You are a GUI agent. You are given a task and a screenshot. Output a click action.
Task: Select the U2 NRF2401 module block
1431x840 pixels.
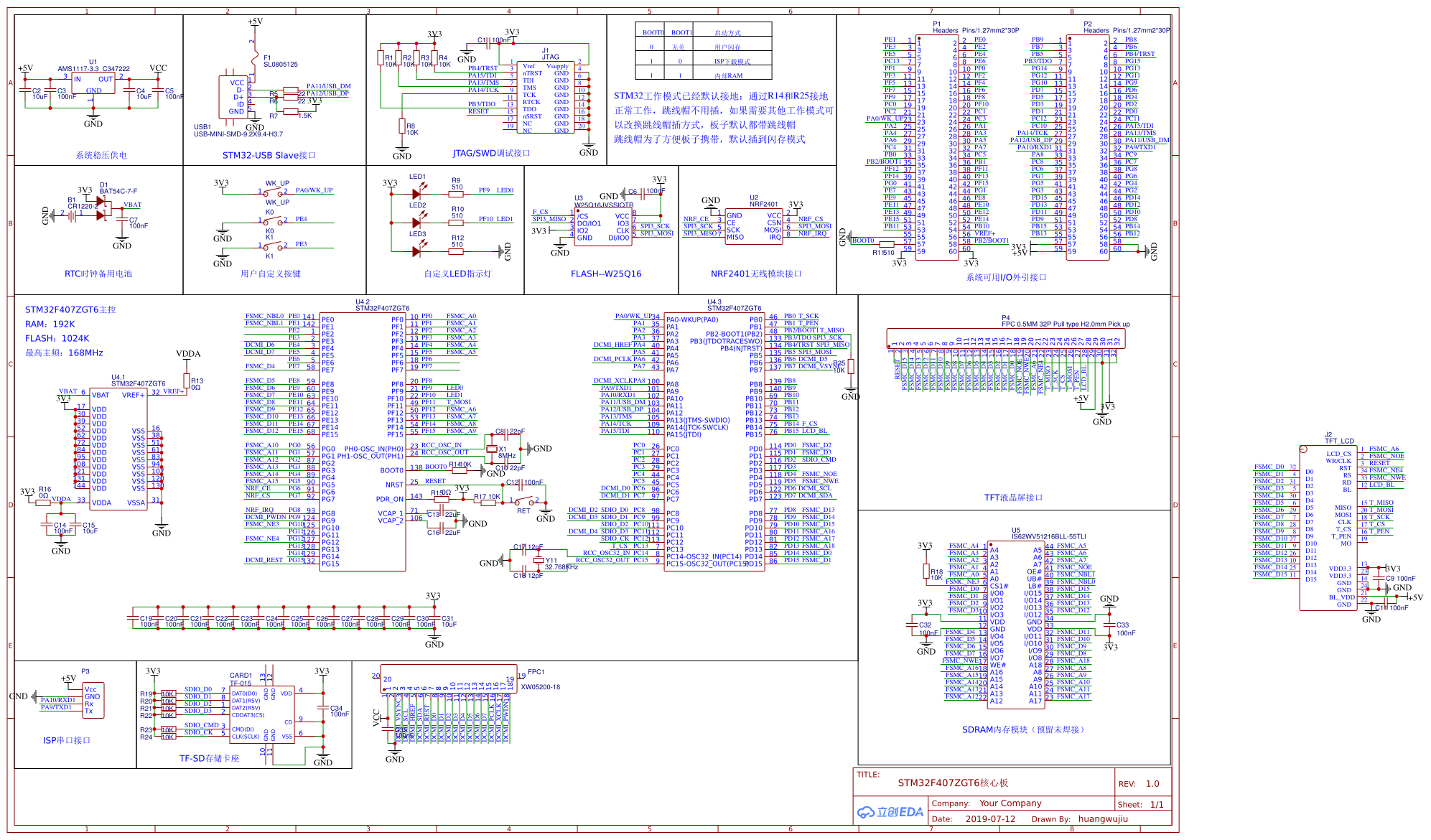(x=754, y=227)
